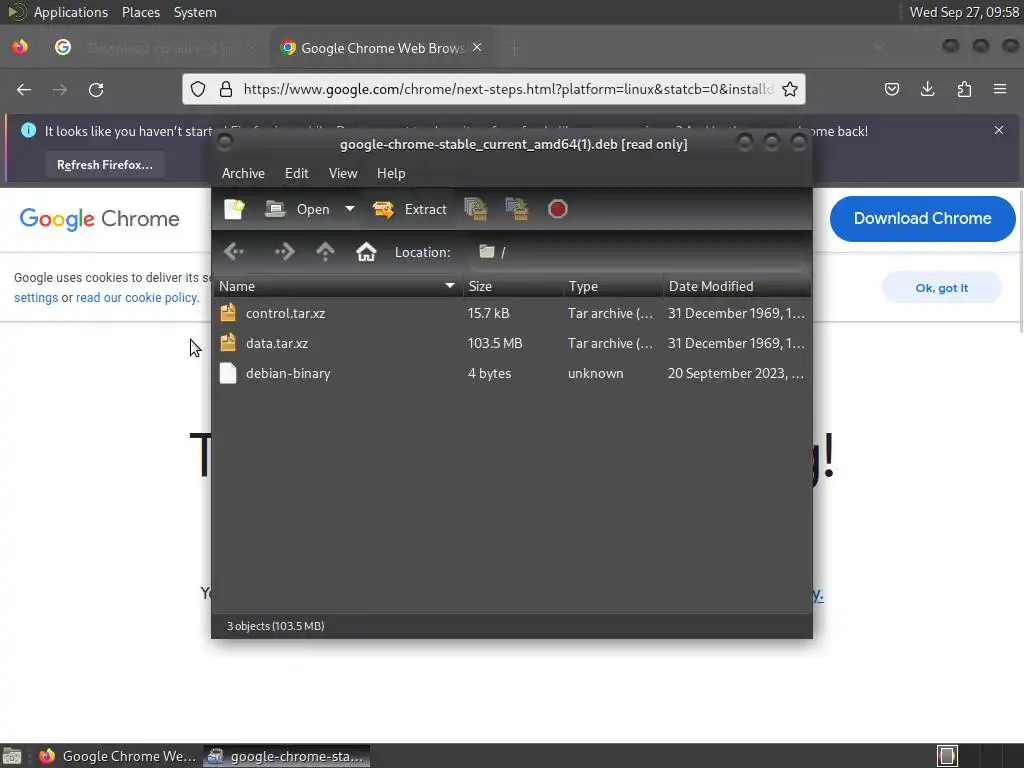Create a new archive with toolbar icon
Screen dimensions: 1024x768
coord(234,209)
